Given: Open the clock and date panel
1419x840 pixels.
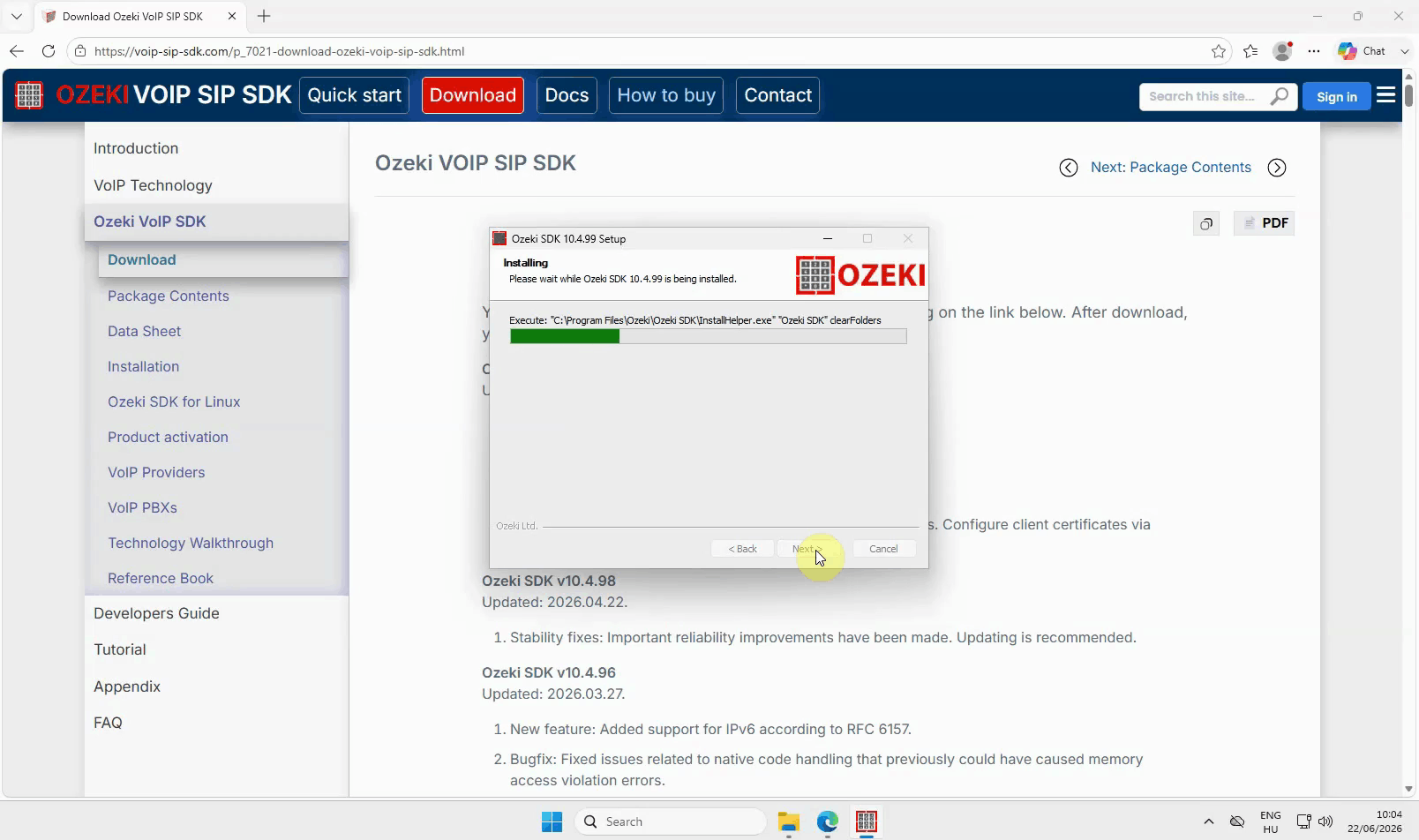Looking at the screenshot, I should point(1375,821).
